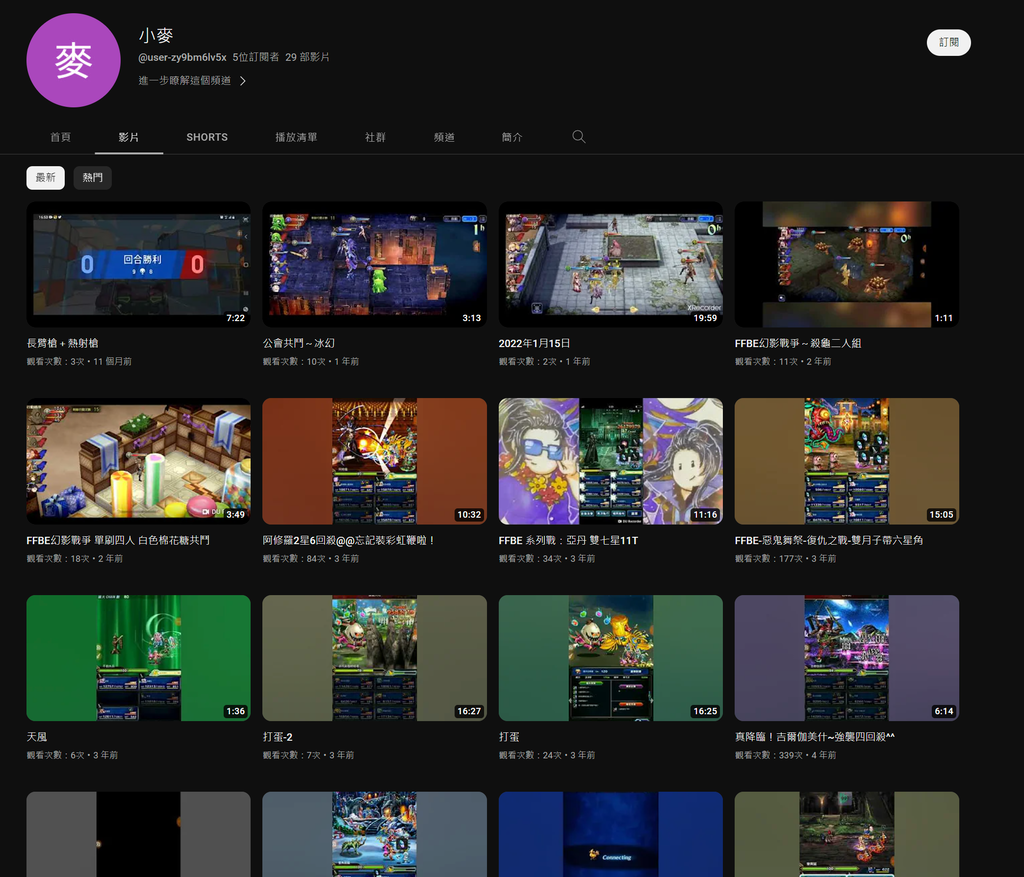Screen dimensions: 1024x877
Task: Play the 公會共鬥~冰幻 thumbnail
Action: (x=374, y=264)
